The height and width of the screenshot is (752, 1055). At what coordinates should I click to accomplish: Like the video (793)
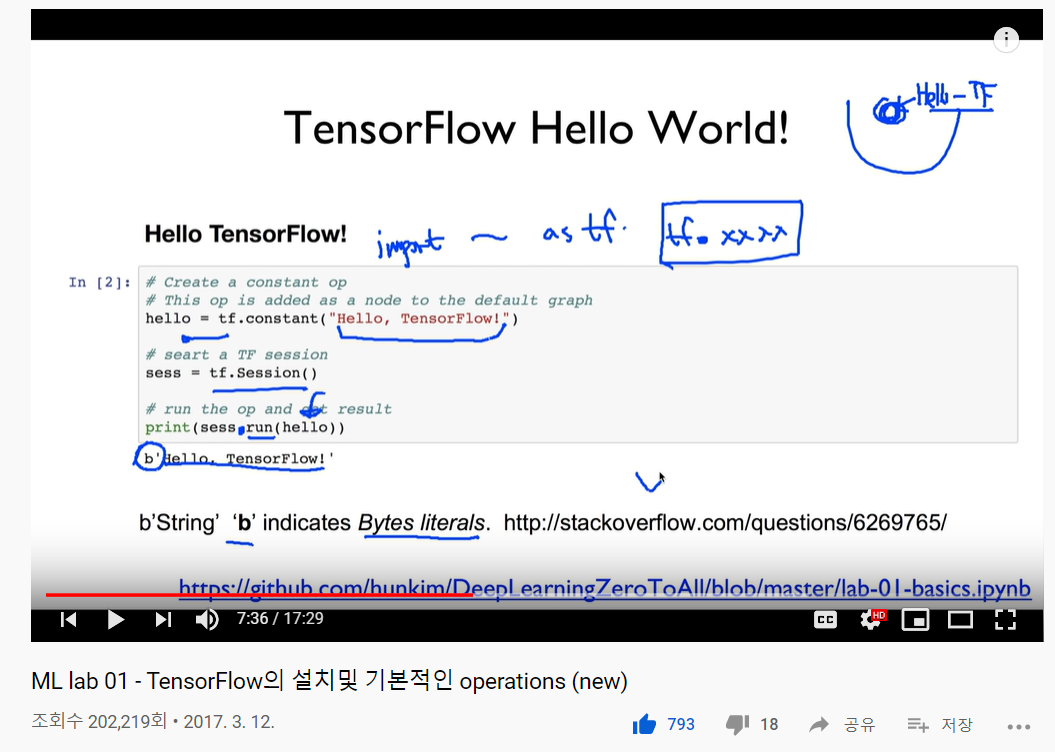[x=663, y=724]
